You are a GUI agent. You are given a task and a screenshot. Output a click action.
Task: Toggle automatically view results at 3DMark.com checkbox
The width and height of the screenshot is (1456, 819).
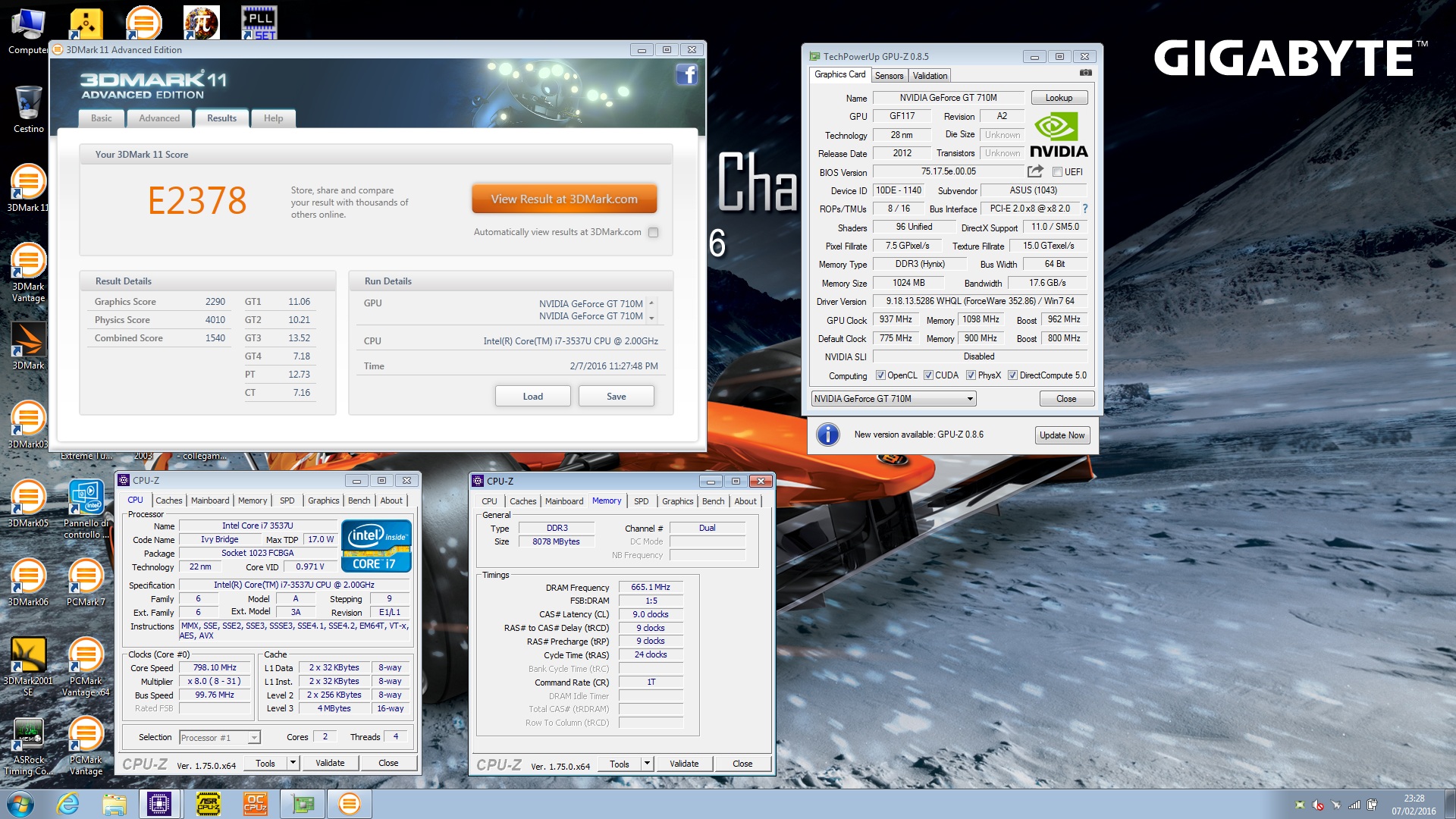click(x=653, y=233)
